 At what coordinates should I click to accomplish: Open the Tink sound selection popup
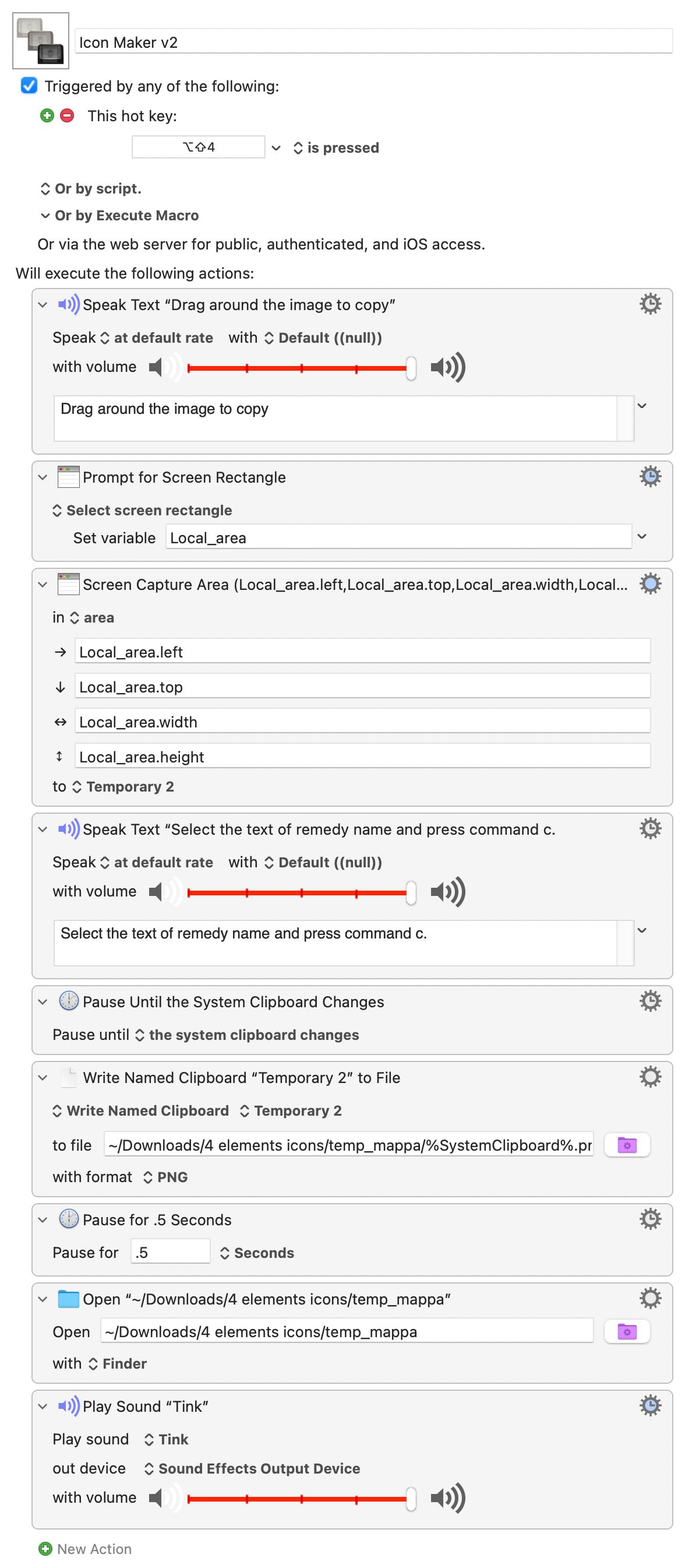pyautogui.click(x=166, y=1439)
